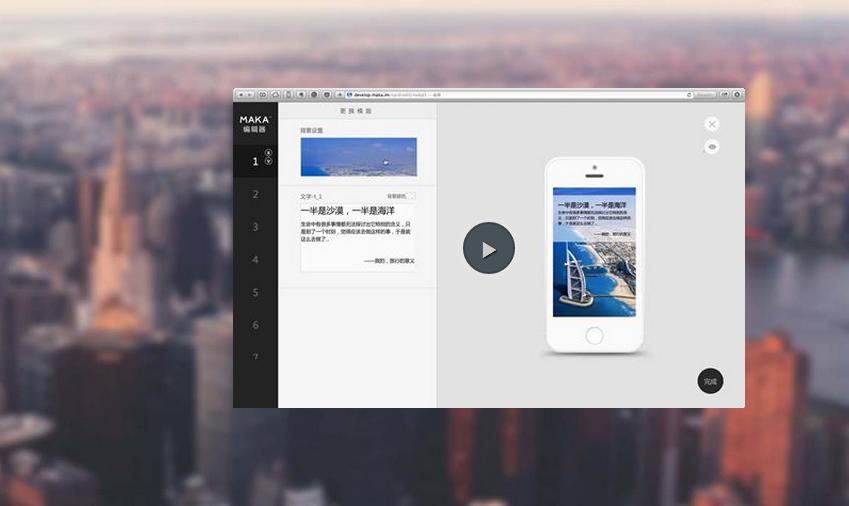Click the large play button

[x=488, y=248]
